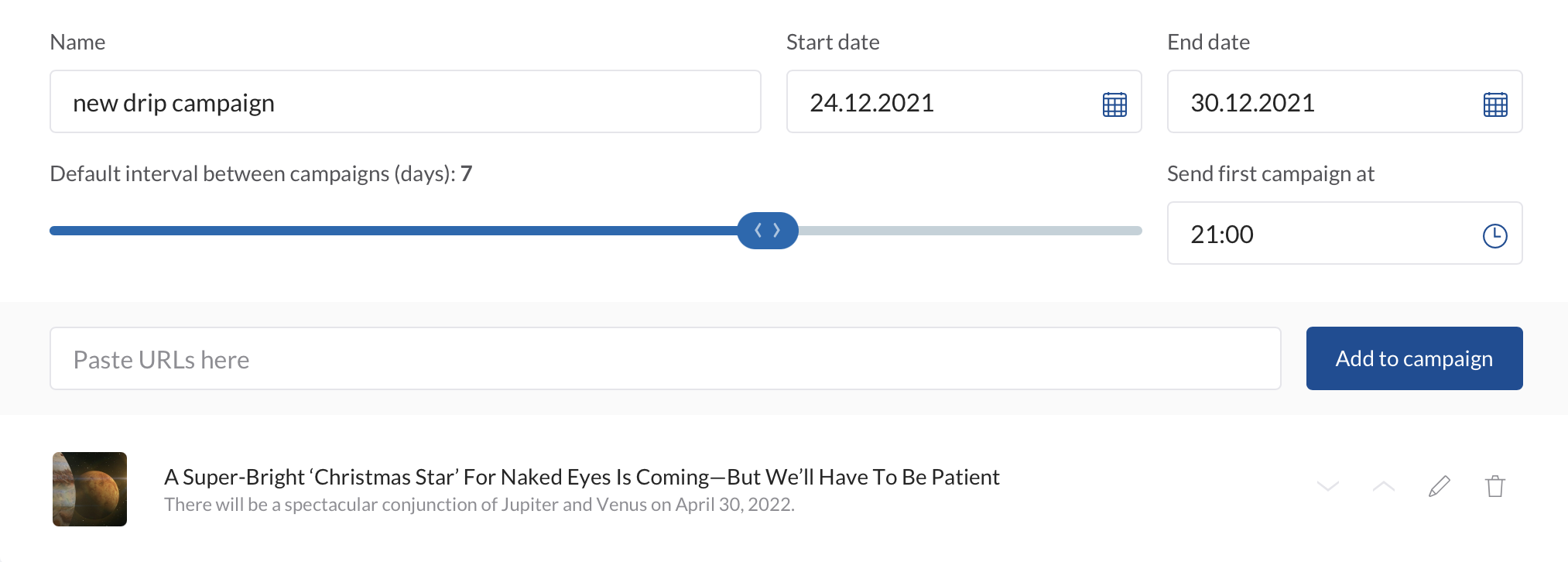Open the End date calendar picker icon

(x=1494, y=104)
